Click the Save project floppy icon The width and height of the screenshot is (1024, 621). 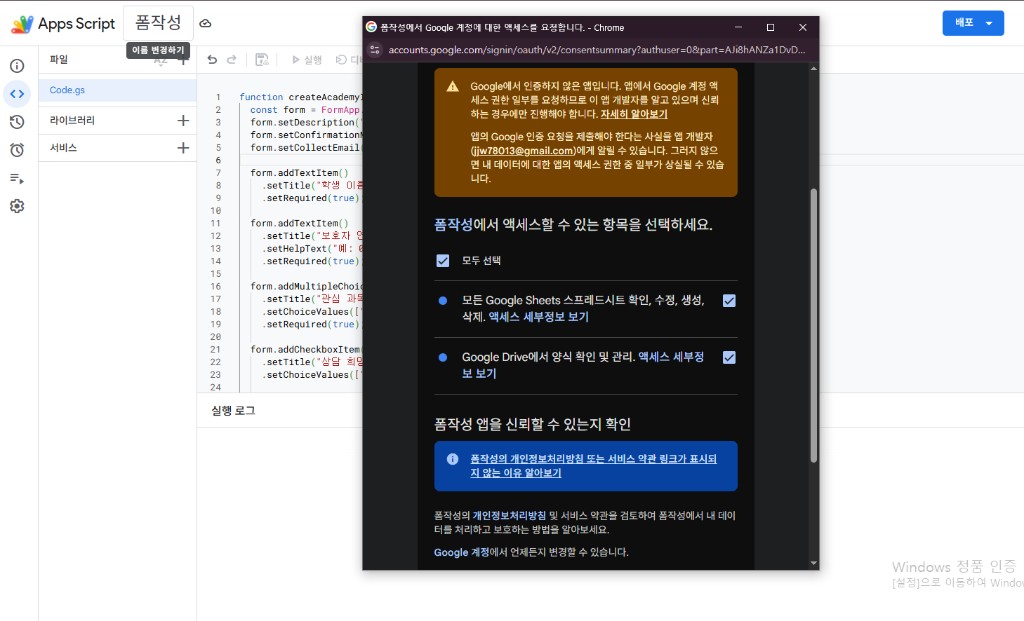[x=262, y=59]
